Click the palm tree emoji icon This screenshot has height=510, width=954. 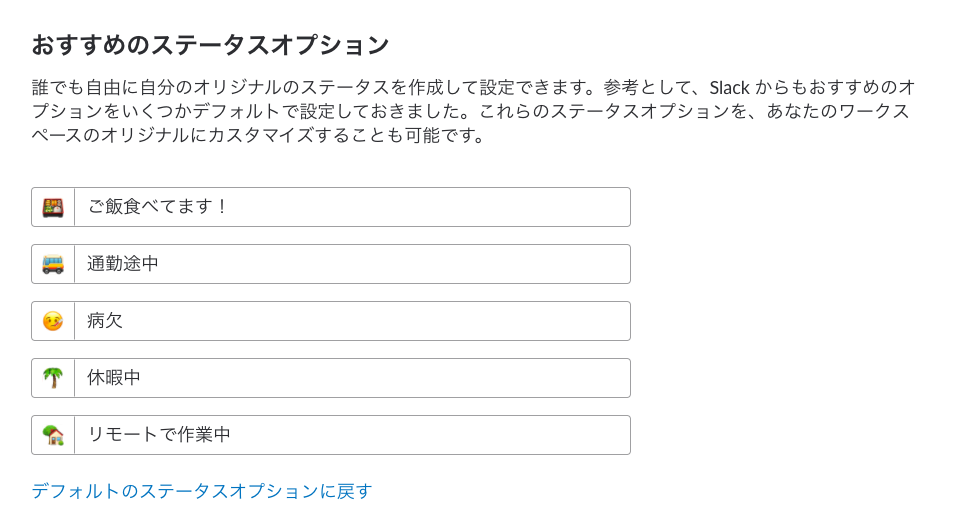click(53, 378)
